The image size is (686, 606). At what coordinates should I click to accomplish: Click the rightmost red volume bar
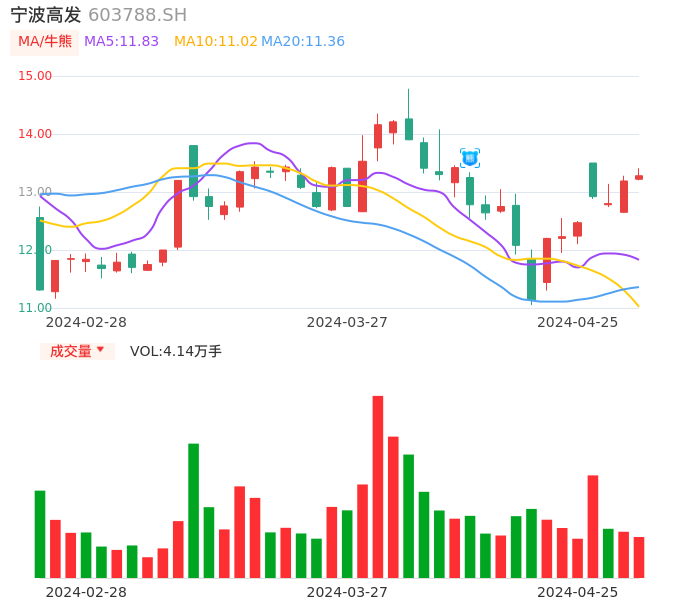coord(639,557)
